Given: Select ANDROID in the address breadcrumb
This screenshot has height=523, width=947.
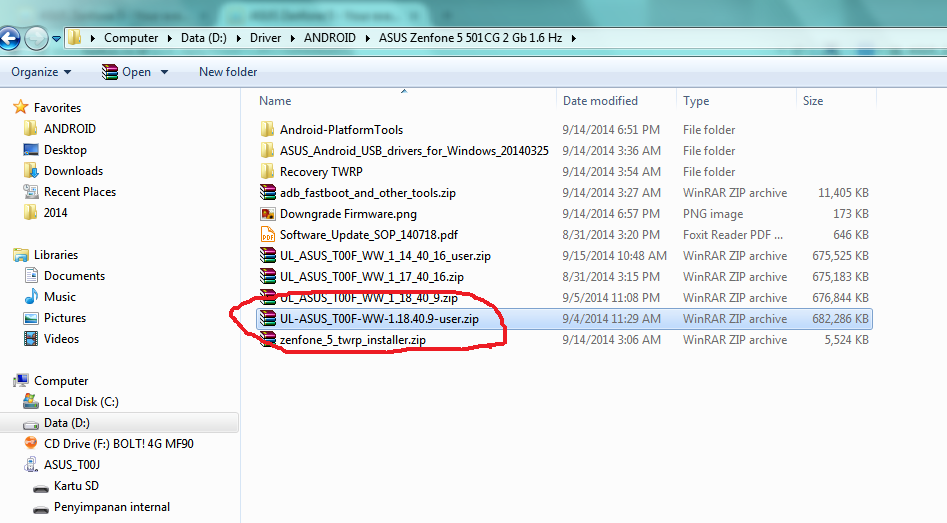Looking at the screenshot, I should tap(330, 37).
